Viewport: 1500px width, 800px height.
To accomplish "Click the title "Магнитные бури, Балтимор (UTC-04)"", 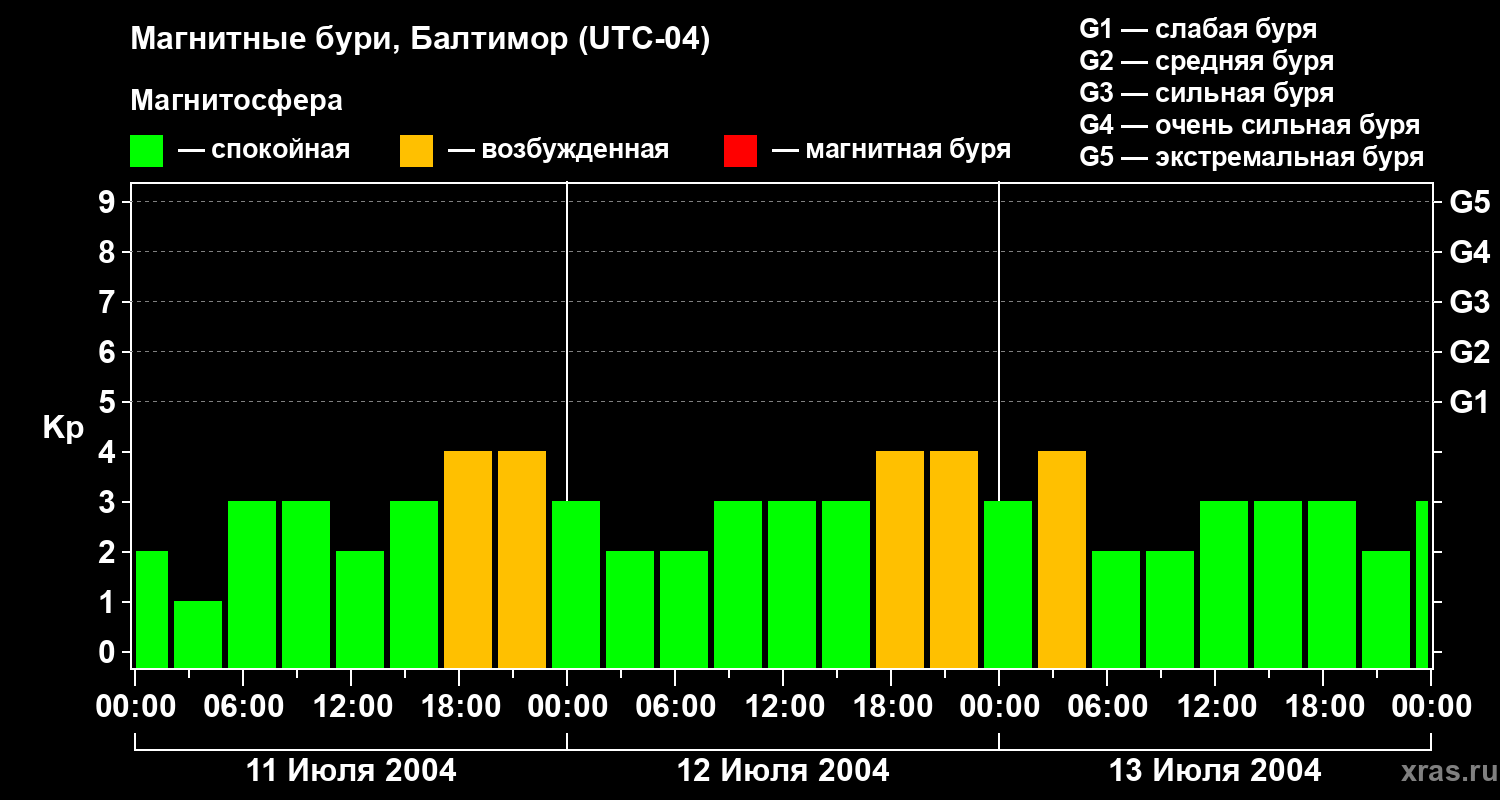I will point(420,40).
